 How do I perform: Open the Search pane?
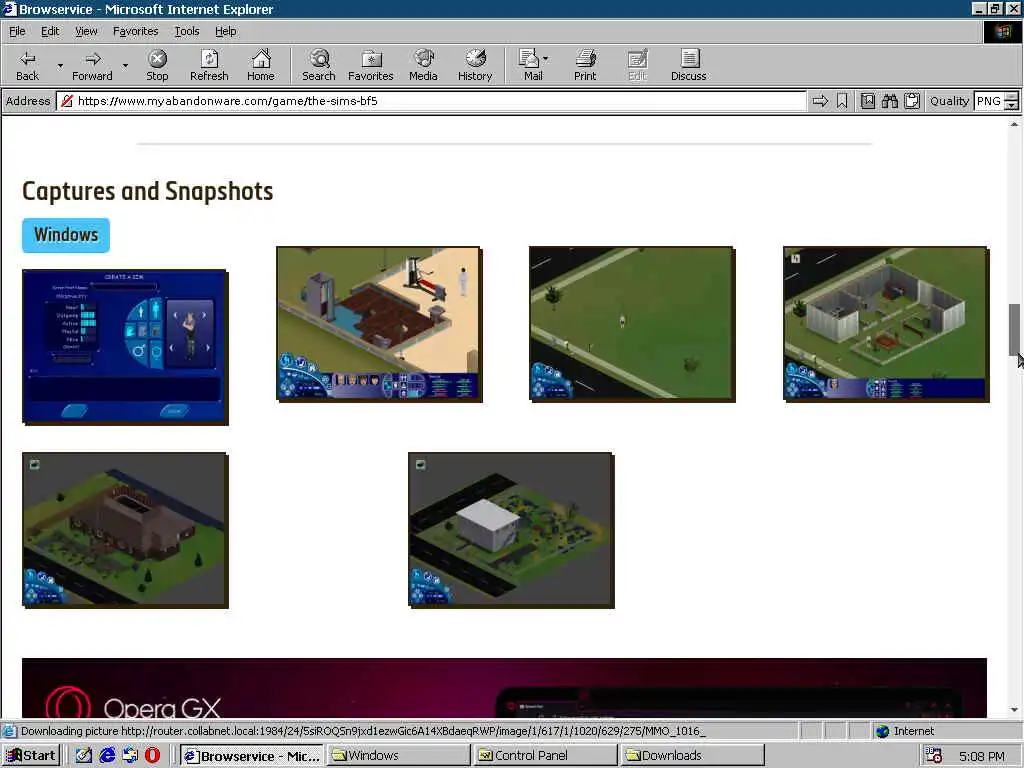point(319,65)
